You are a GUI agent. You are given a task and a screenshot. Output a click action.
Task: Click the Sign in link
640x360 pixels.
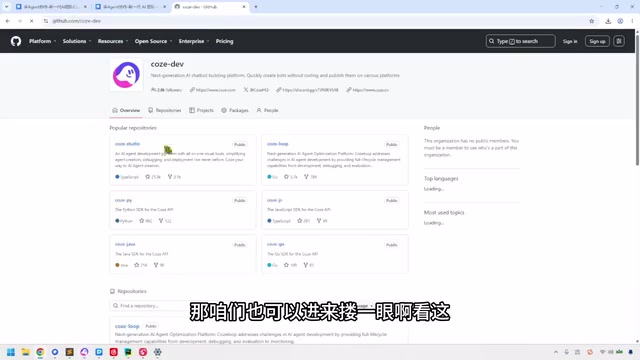(x=570, y=41)
